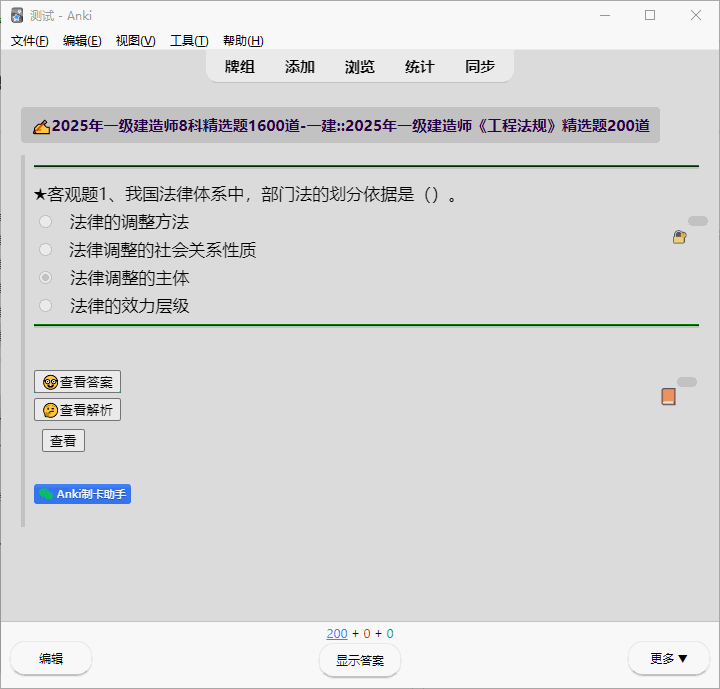Open the 编辑(E) menu

[82, 41]
